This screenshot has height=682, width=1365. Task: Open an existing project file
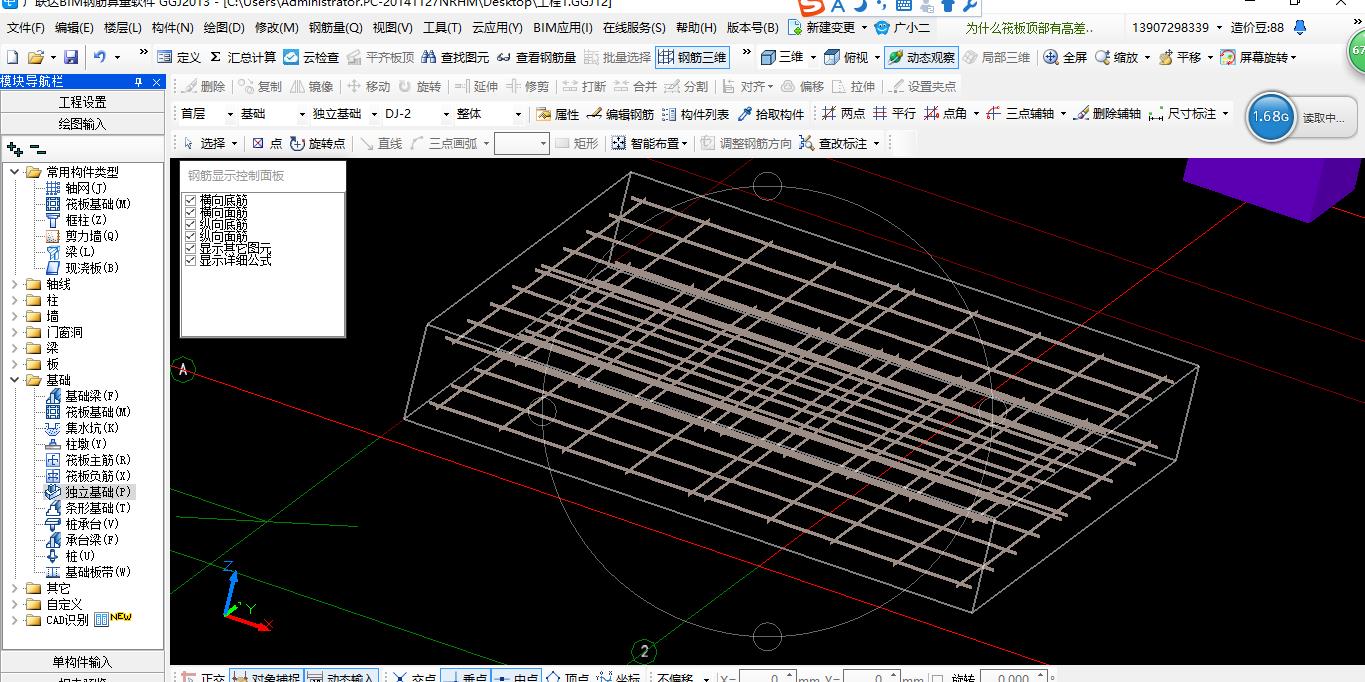(35, 57)
